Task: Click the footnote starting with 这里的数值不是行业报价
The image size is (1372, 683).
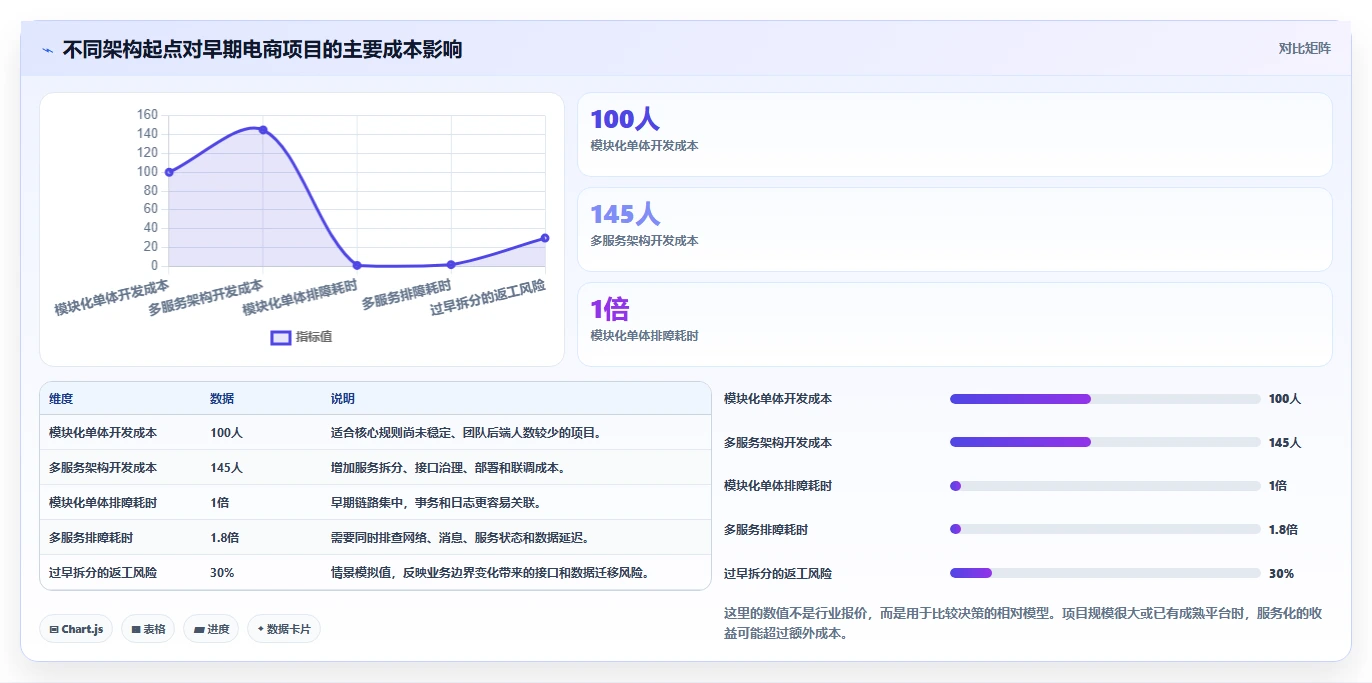Action: tap(1023, 623)
